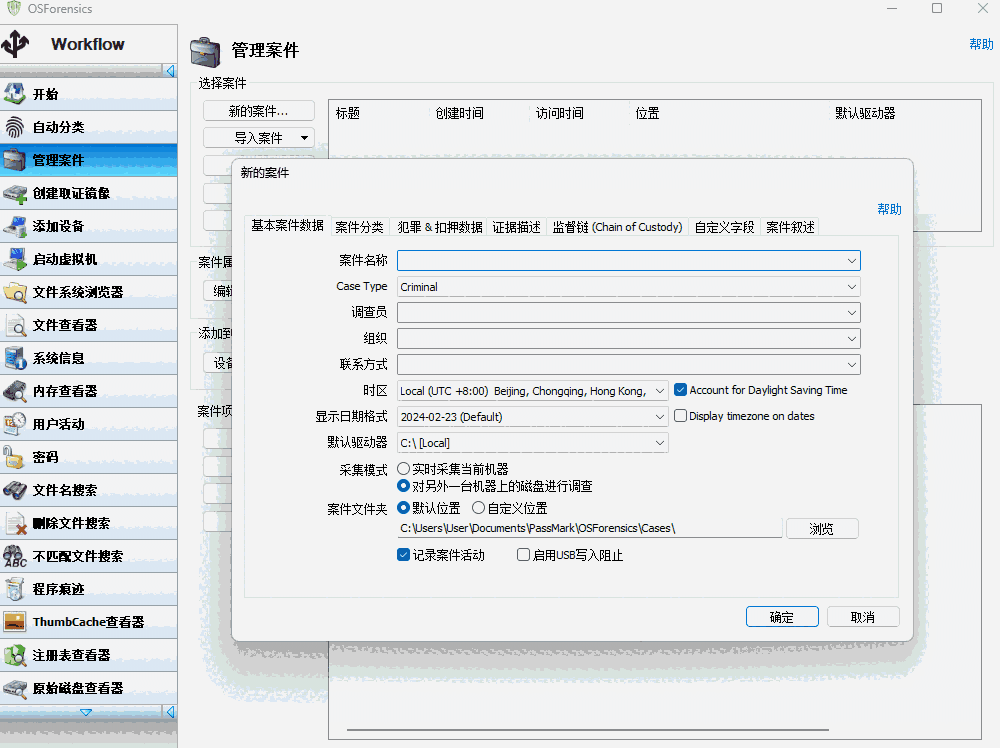Image resolution: width=1000 pixels, height=748 pixels.
Task: Collapse sidebar using top left-arrow icon
Action: click(170, 71)
